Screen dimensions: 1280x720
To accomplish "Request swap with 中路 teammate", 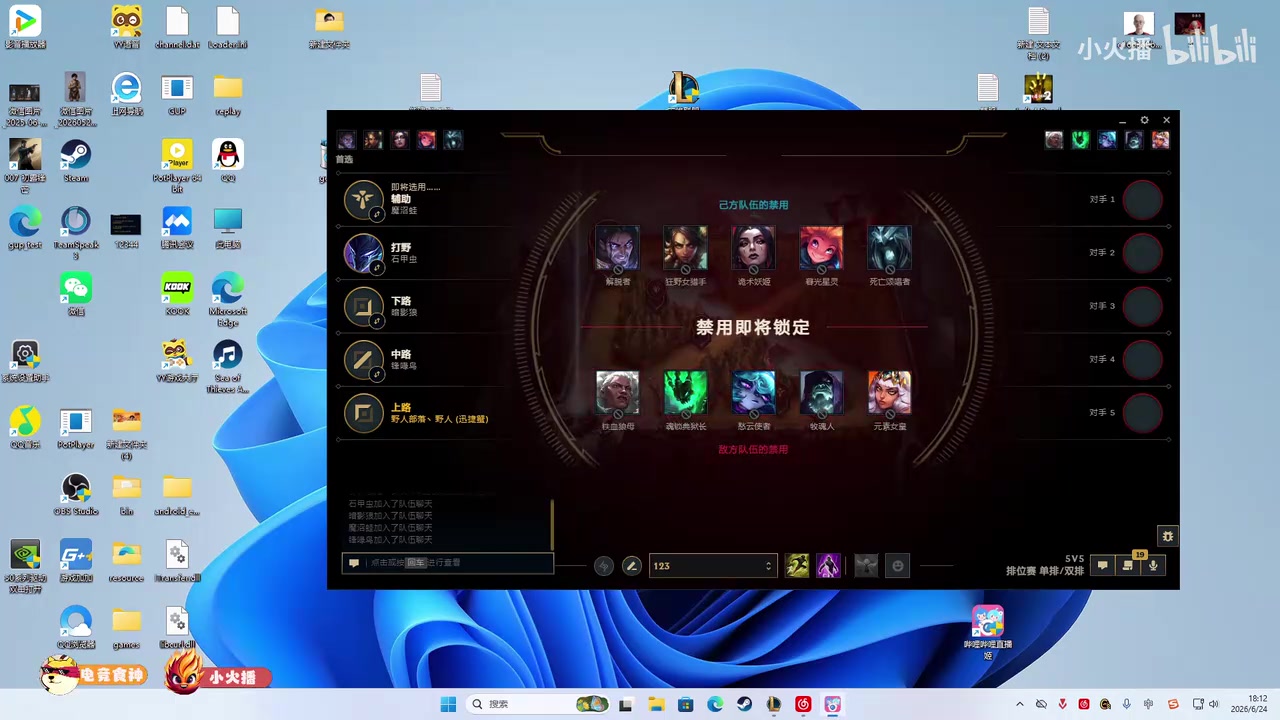I will tap(377, 374).
